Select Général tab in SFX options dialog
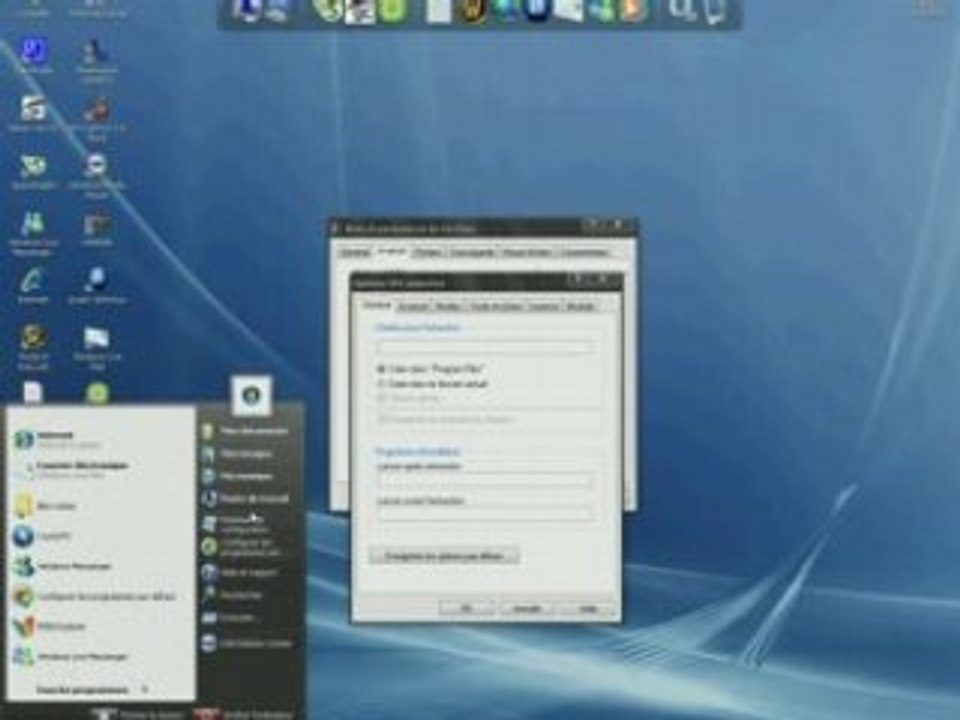 (377, 305)
